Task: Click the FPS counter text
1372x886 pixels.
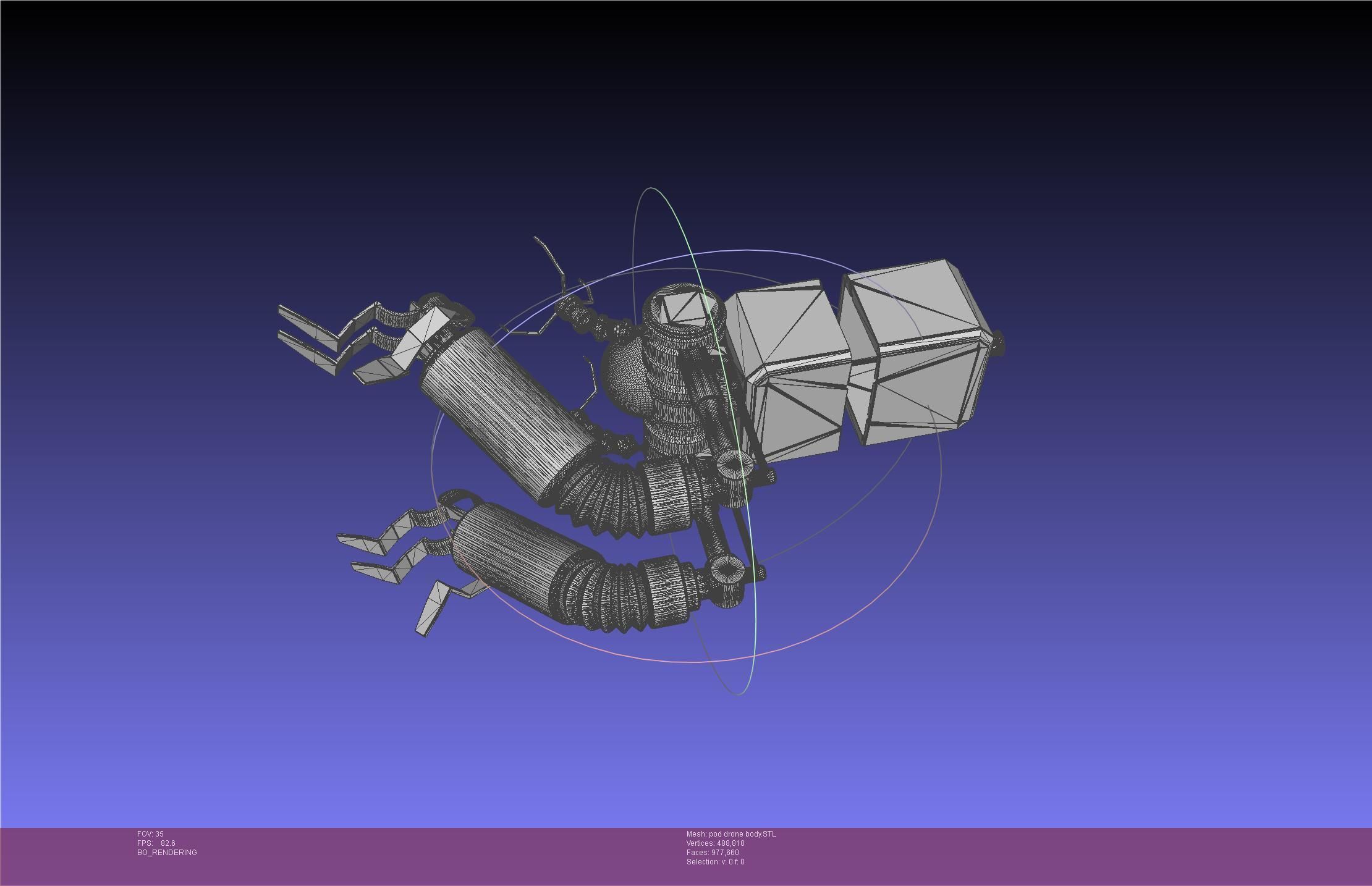Action: [x=156, y=843]
